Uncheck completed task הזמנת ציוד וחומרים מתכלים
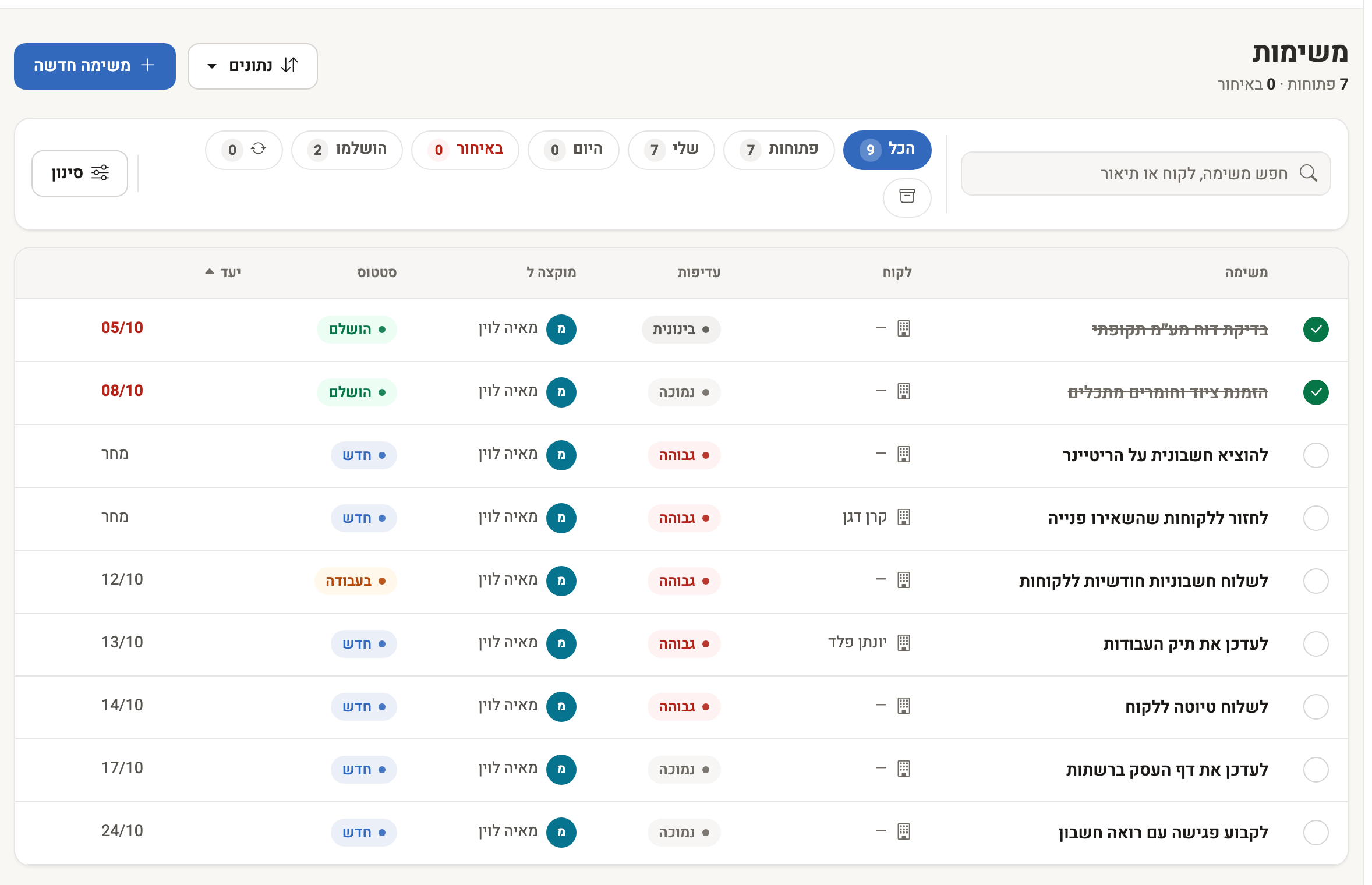Screen dimensions: 1372x885 (1316, 392)
